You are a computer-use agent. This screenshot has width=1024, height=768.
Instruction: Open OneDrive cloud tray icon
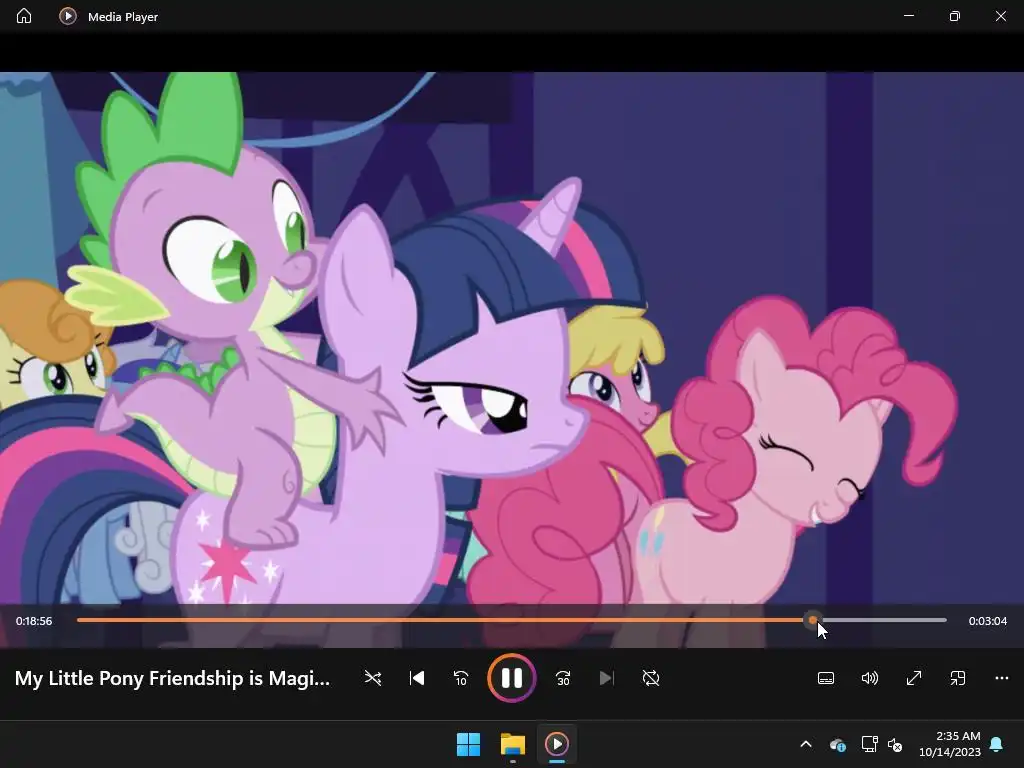pos(838,744)
